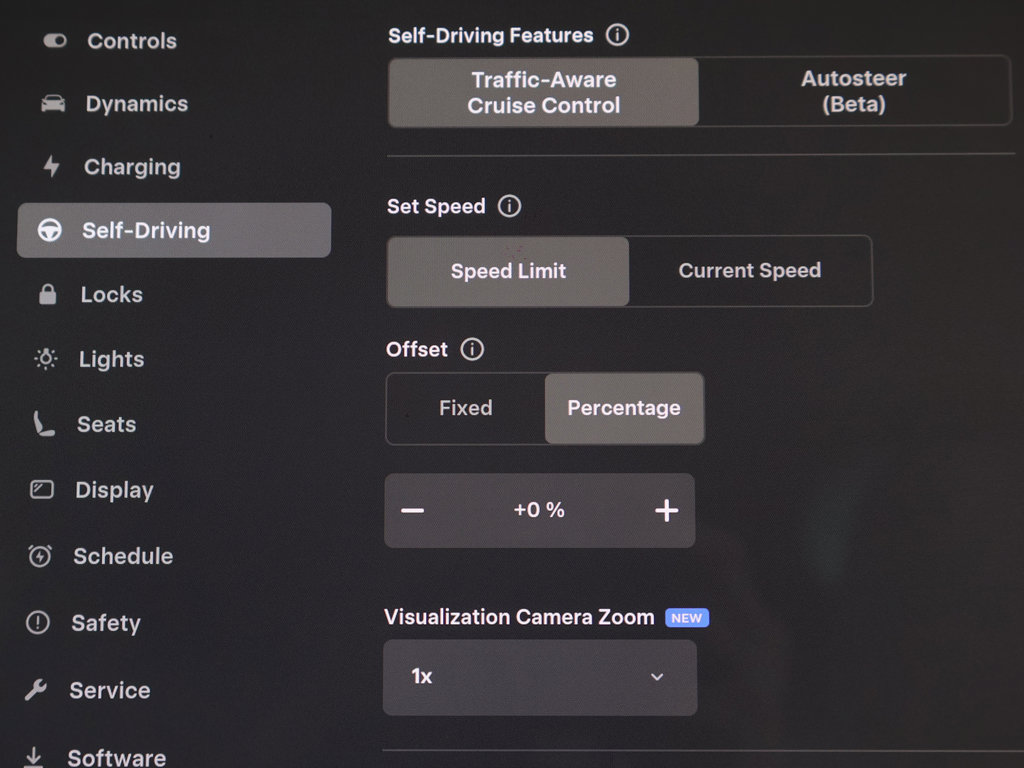Screen dimensions: 1024x768
Task: Increase offset with the plus button
Action: 667,511
